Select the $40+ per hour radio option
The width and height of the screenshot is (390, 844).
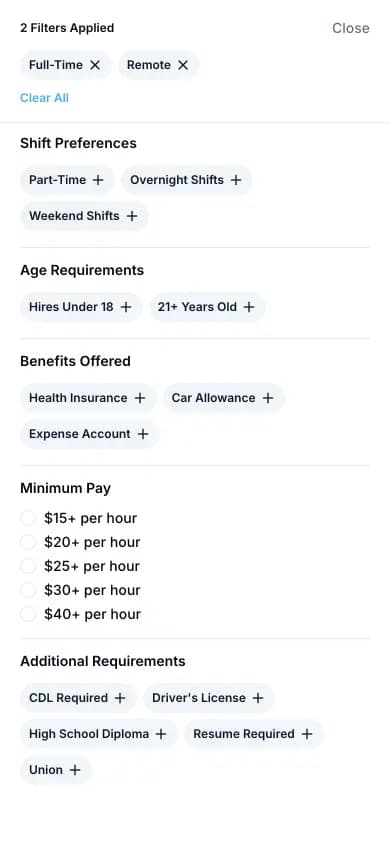(x=28, y=614)
